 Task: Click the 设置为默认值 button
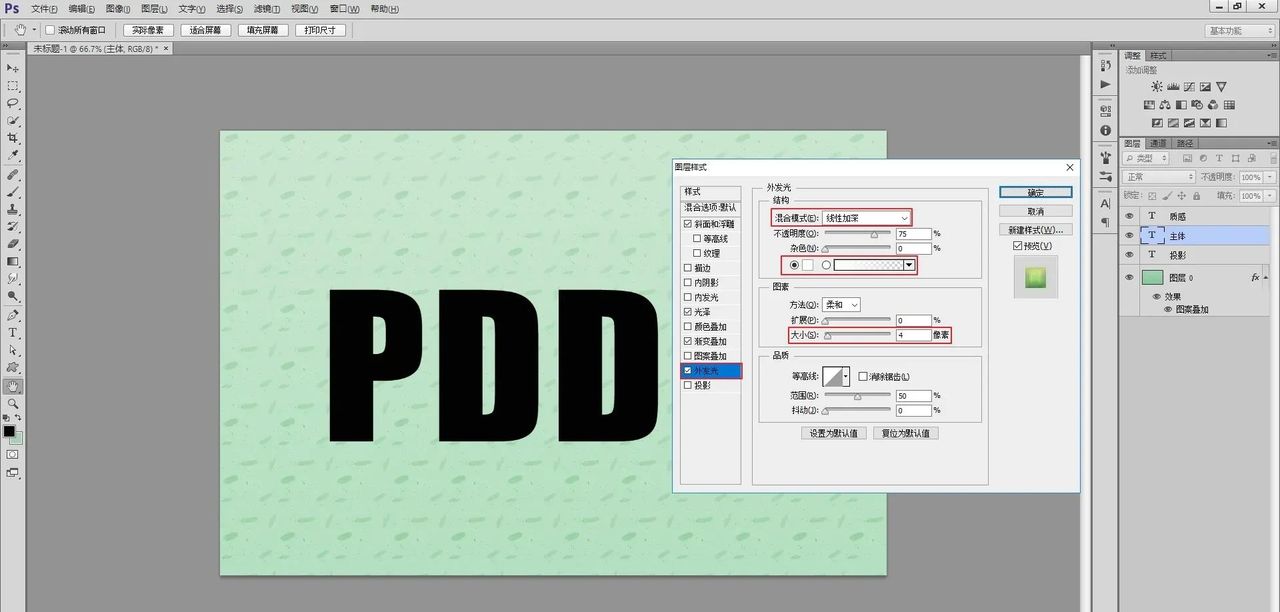coord(833,433)
